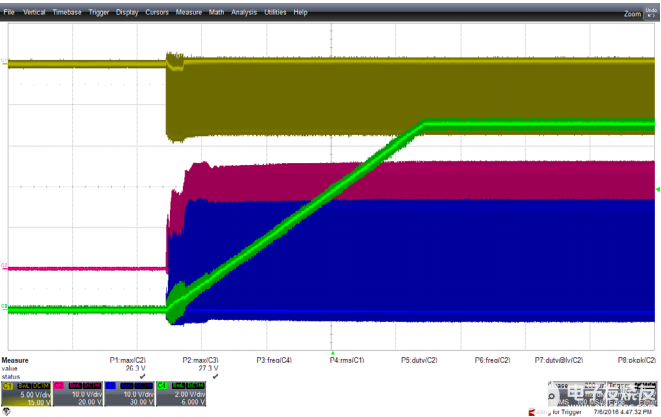
Task: Select the P5:duty(C2) measurement column
Action: 417,358
